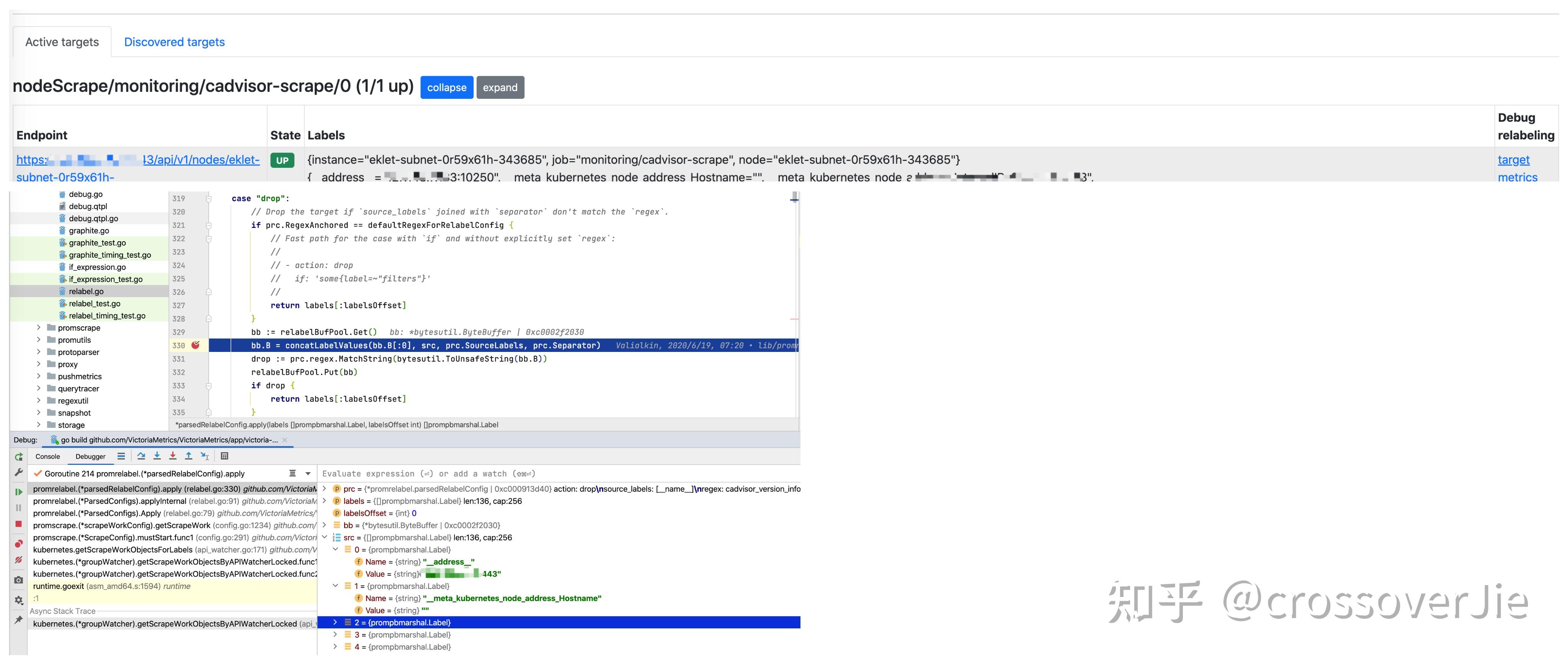Open the Goroutine selector dropdown arrow
This screenshot has width=1568, height=664.
click(308, 474)
